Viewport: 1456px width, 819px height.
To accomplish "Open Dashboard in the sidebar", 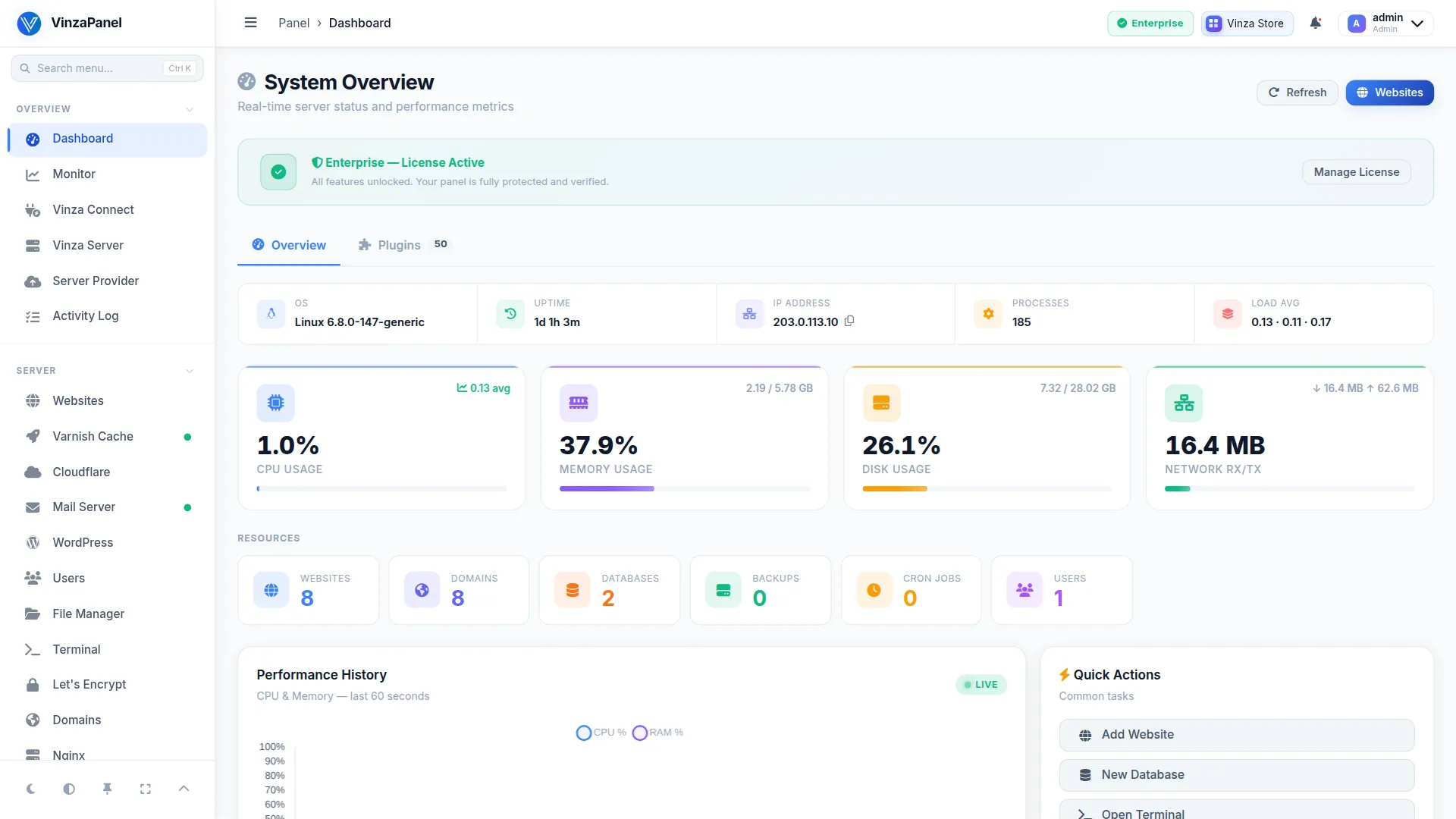I will click(107, 139).
